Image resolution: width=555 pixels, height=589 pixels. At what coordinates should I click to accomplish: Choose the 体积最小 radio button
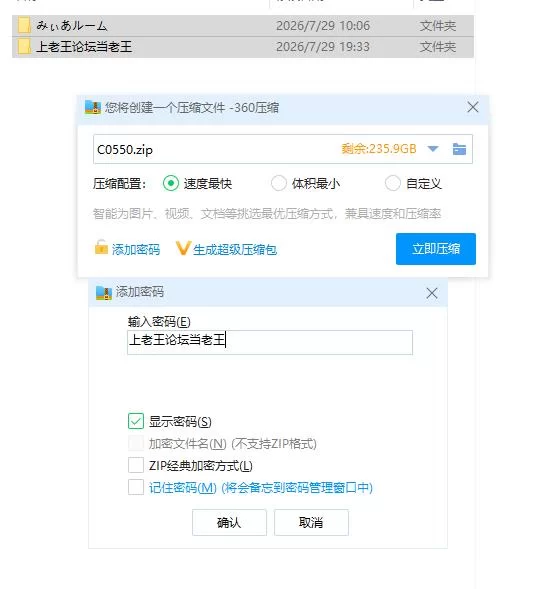point(279,183)
